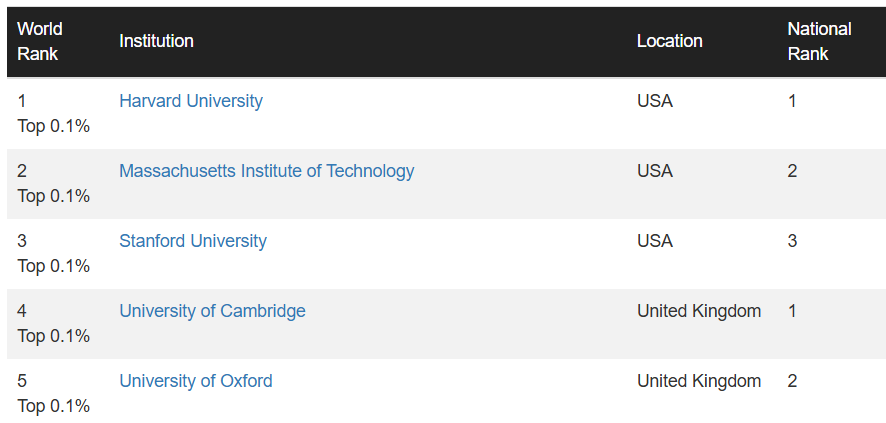Viewport: 886px width, 423px height.
Task: Click the Massachusetts Institute of Technology link
Action: 266,171
